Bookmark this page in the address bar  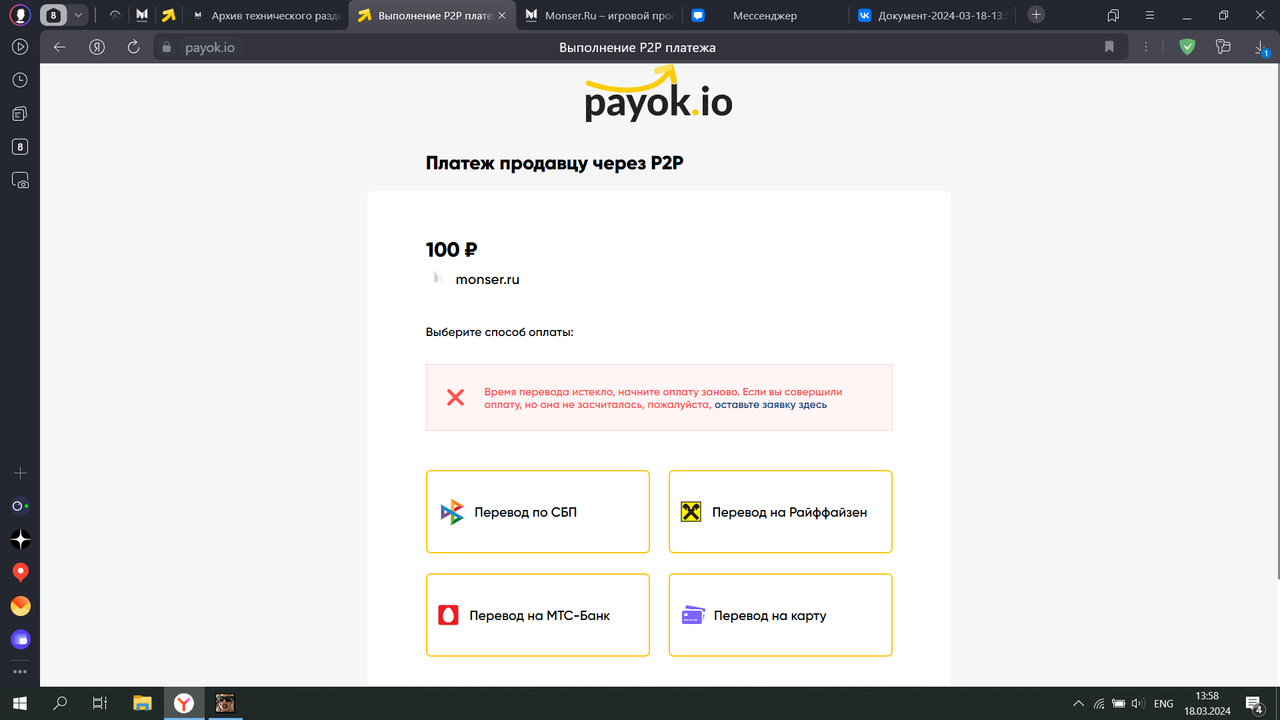click(1109, 47)
